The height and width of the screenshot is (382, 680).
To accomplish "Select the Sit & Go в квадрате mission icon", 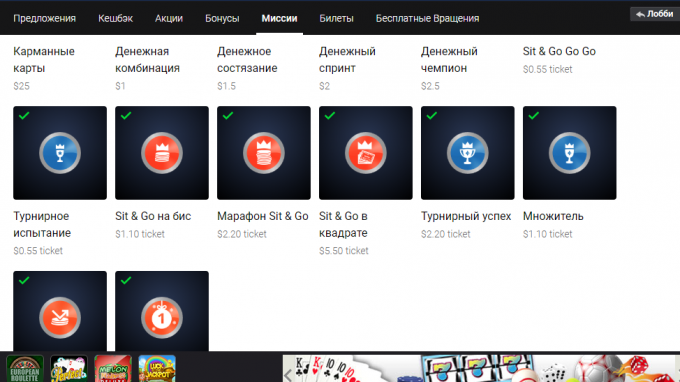I will tap(366, 153).
